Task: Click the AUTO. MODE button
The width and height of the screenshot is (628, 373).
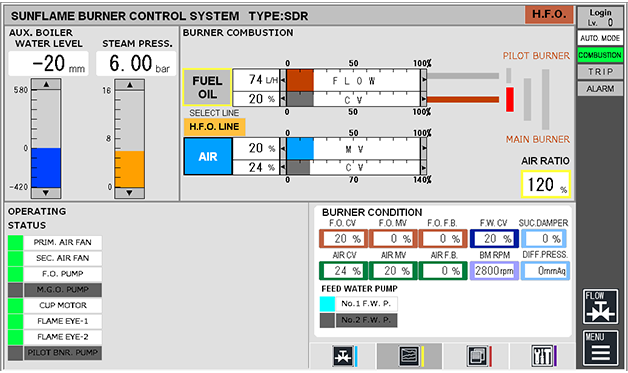Action: coord(600,38)
